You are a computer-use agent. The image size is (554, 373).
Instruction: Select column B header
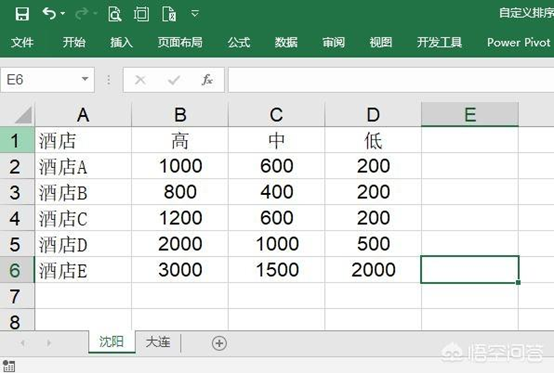pyautogui.click(x=180, y=114)
